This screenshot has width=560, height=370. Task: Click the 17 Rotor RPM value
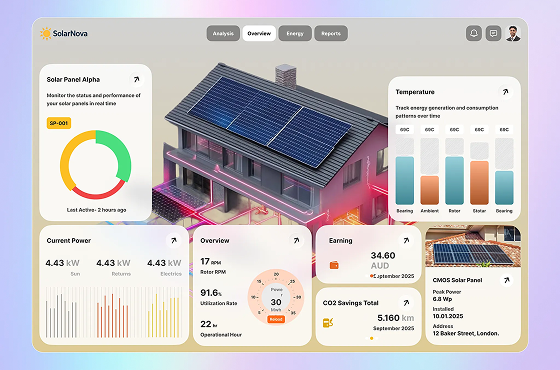210,261
